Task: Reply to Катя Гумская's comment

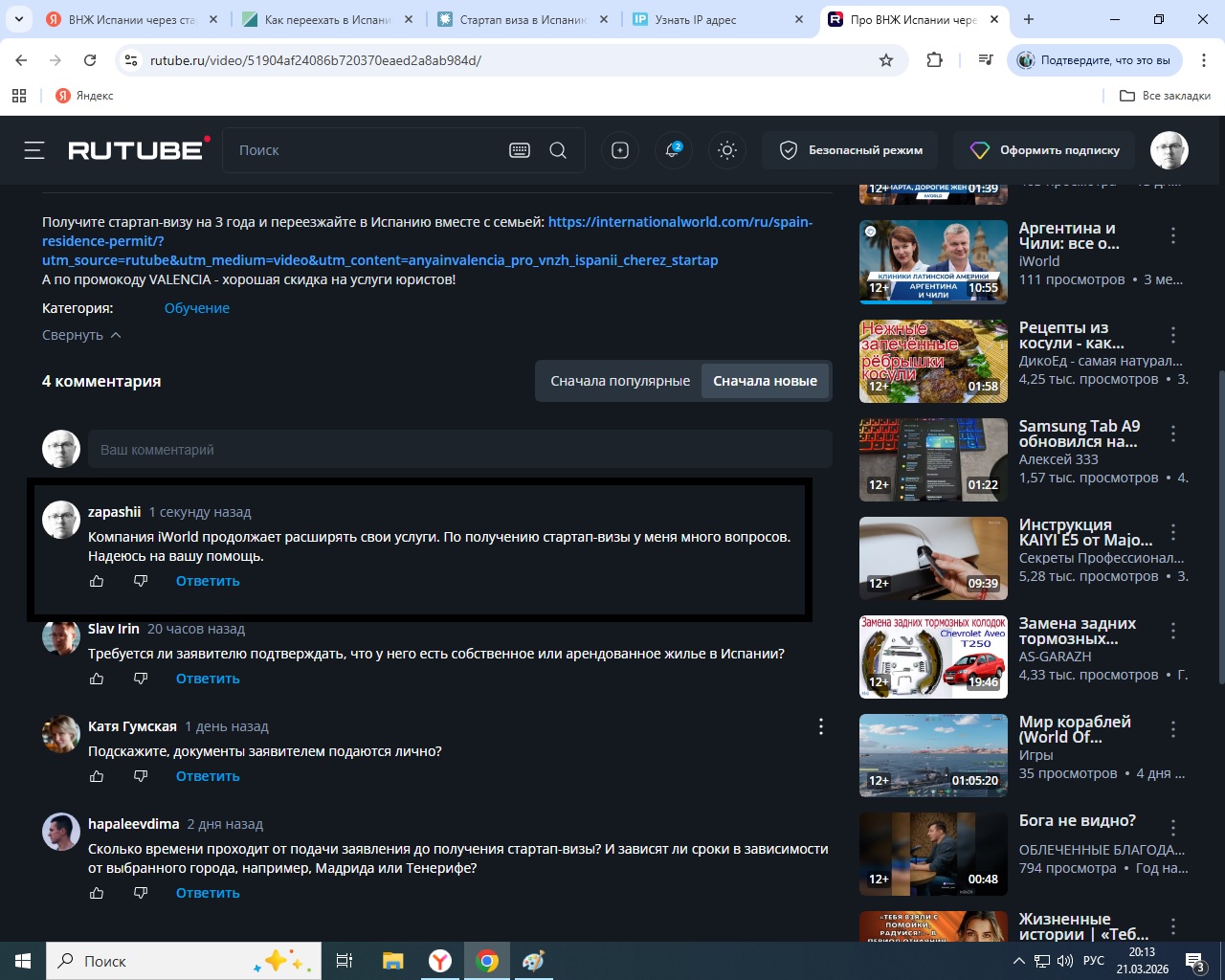Action: pos(208,776)
